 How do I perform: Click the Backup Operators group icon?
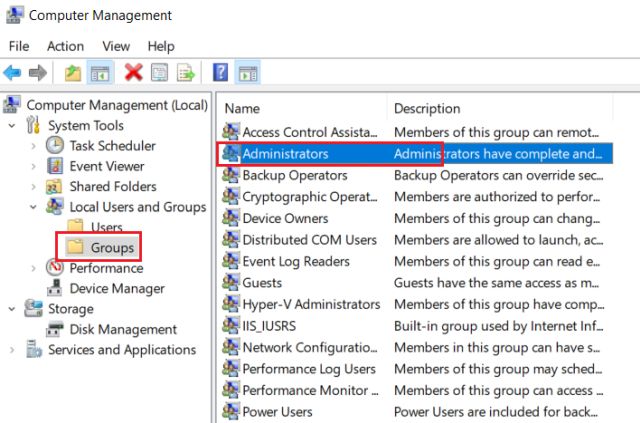(231, 175)
